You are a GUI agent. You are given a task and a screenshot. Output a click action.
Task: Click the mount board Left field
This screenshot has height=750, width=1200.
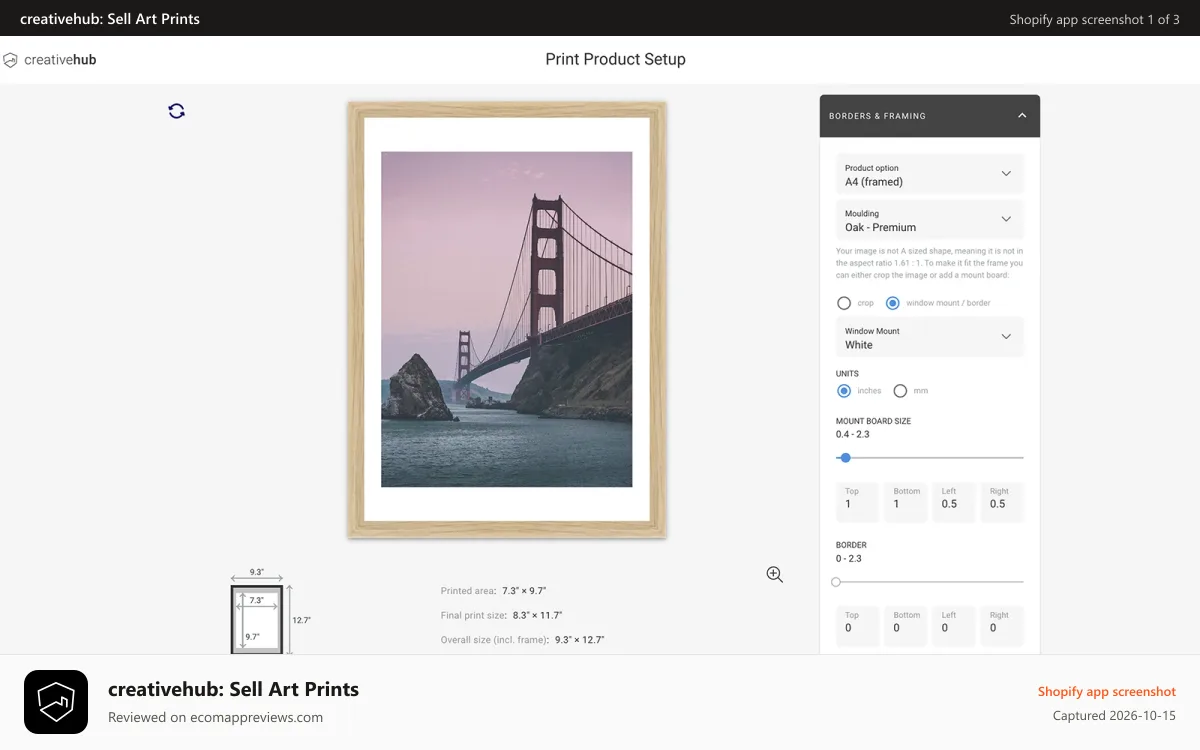point(954,502)
